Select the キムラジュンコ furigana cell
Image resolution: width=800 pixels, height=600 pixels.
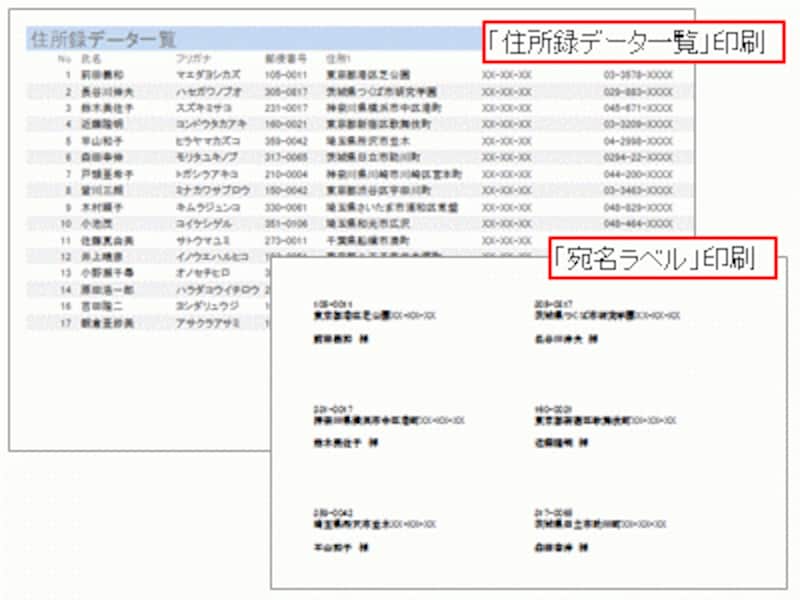click(x=208, y=207)
